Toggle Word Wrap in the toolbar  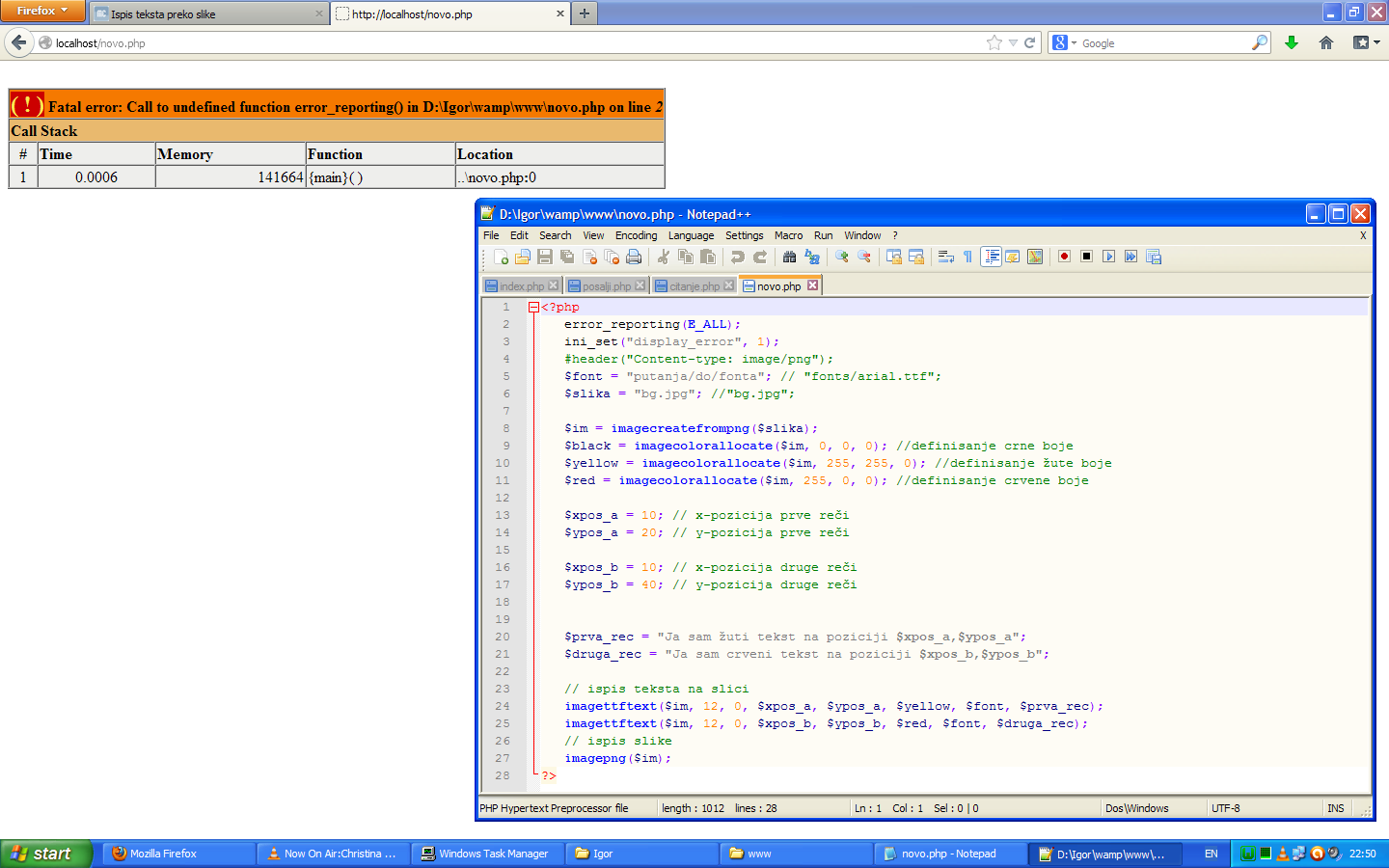946,257
